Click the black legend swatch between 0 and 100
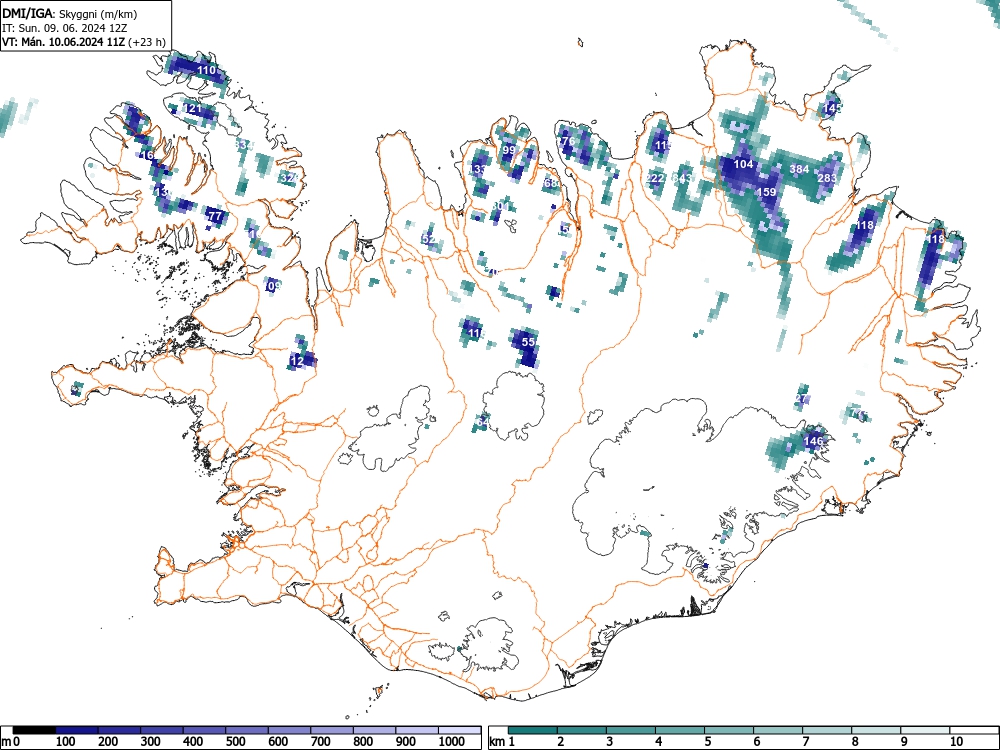This screenshot has height=750, width=1000. 34,730
